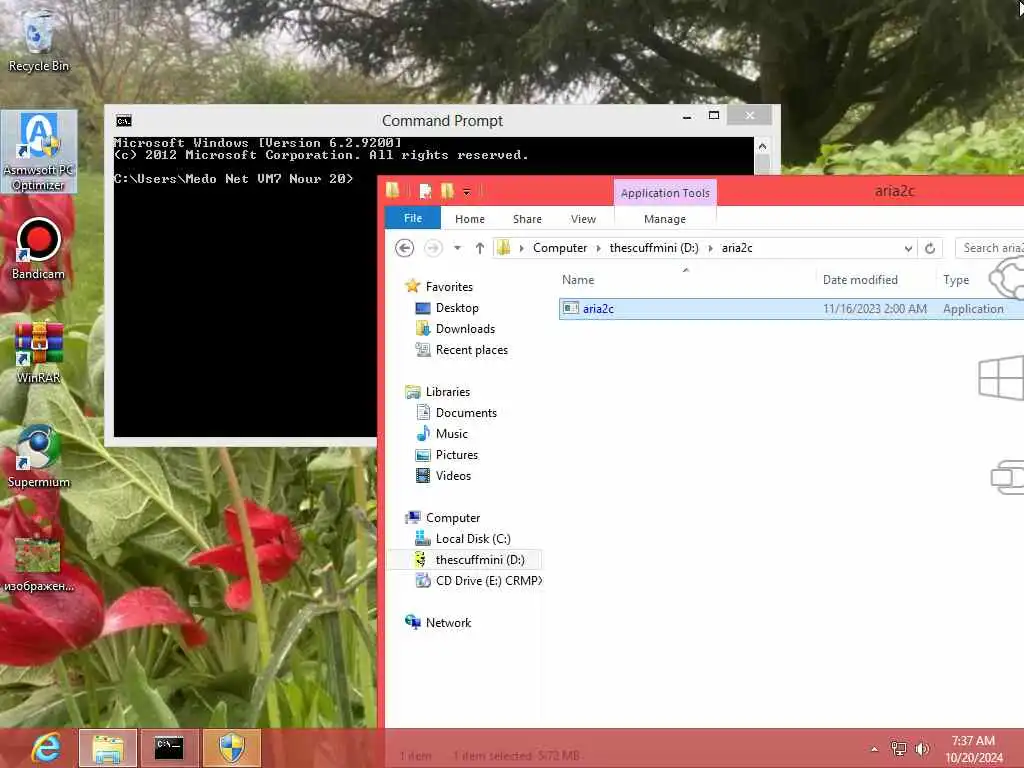Open the Videos library

(453, 475)
